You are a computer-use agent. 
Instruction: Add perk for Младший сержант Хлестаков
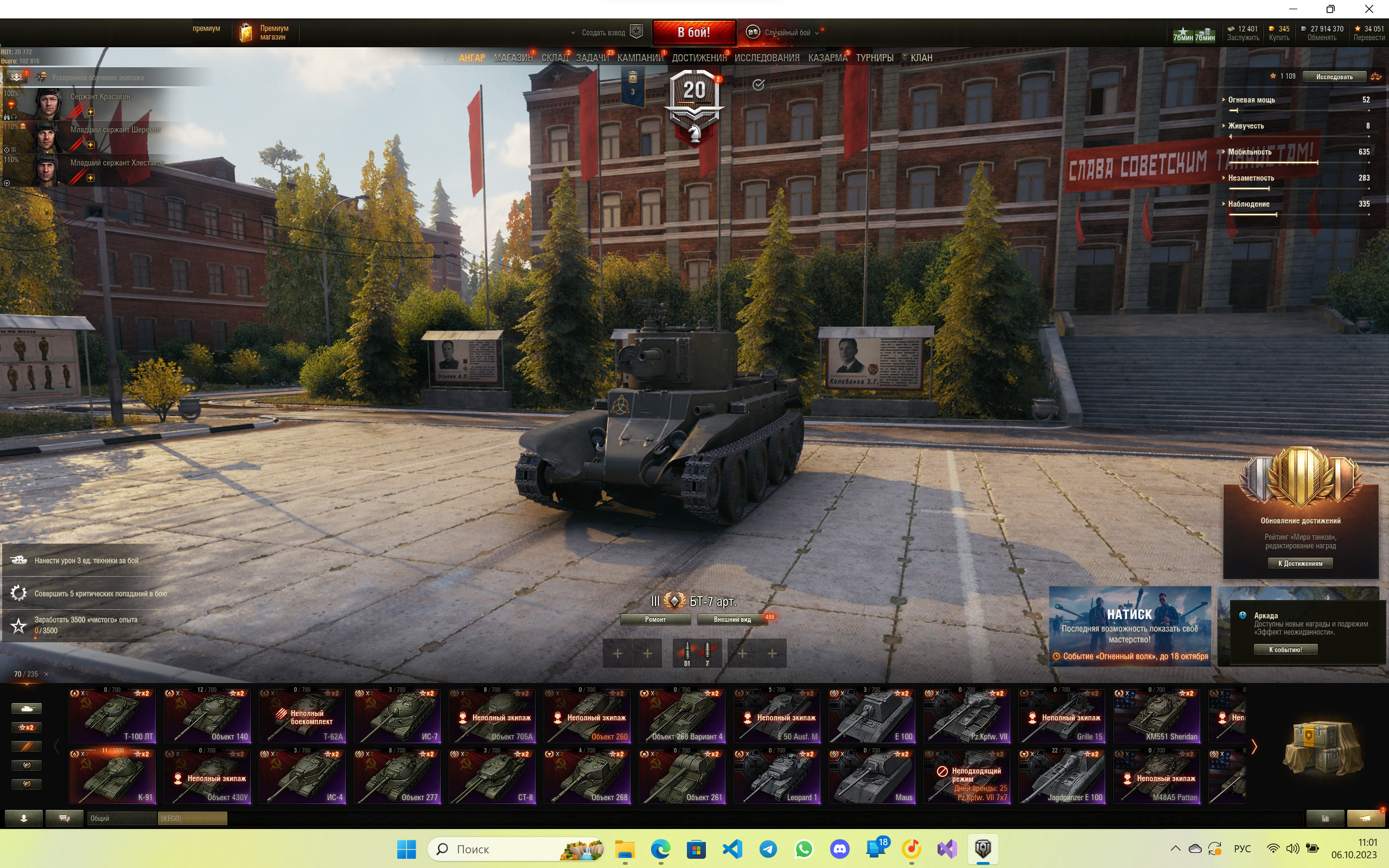[90, 178]
